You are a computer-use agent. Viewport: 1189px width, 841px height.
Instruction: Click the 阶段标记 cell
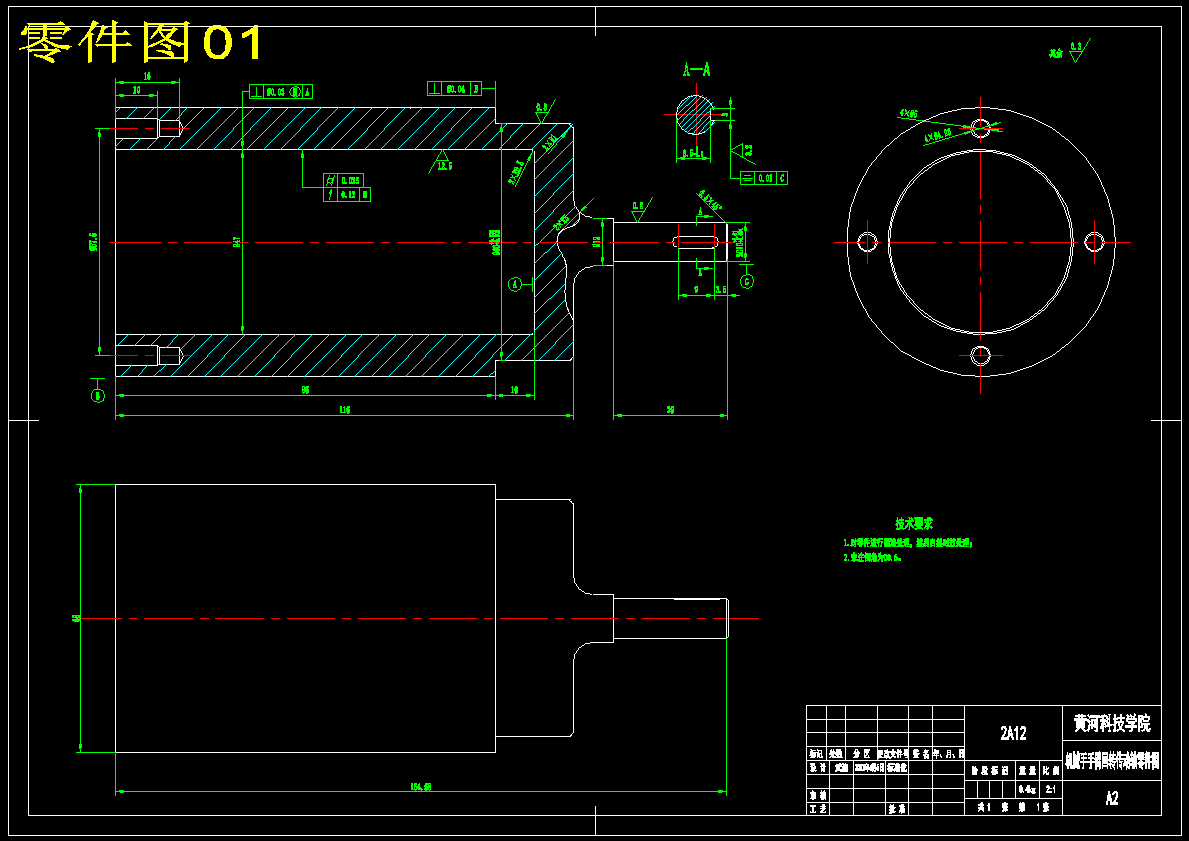tap(990, 771)
